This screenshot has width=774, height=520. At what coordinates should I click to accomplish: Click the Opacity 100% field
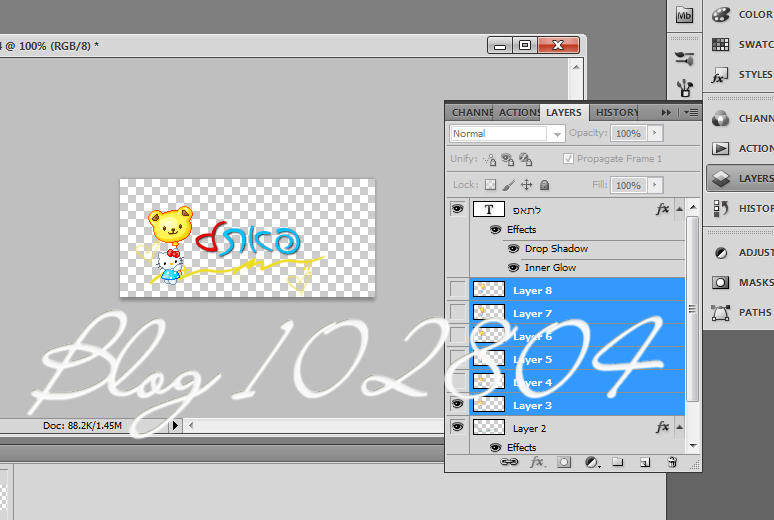tap(628, 133)
